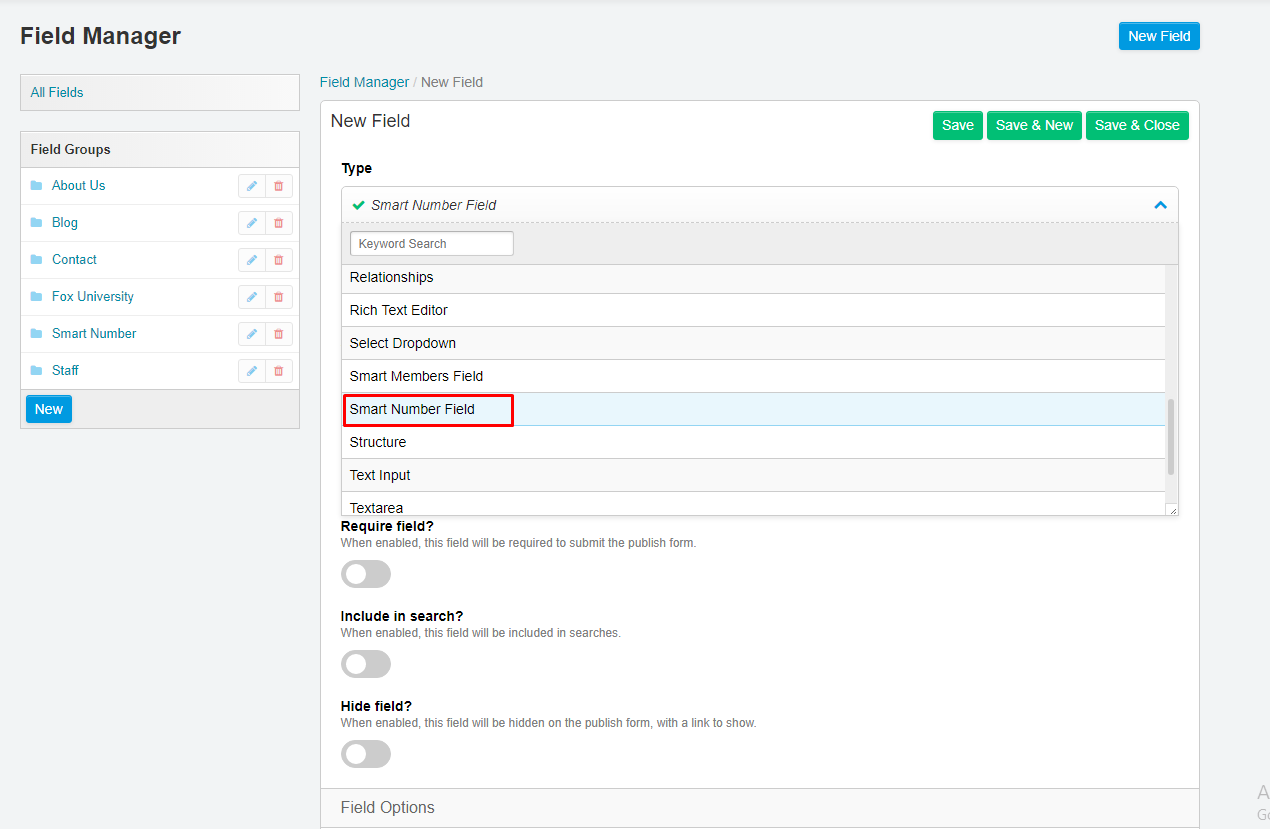Delete the Blog field group via trash icon
This screenshot has height=829, width=1270.
pos(279,223)
